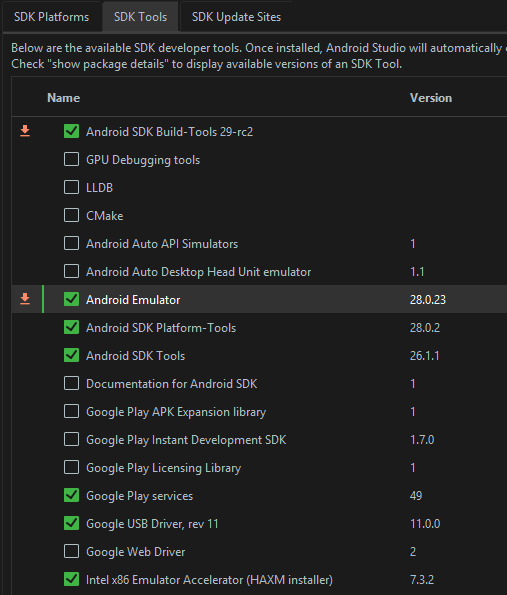507x595 pixels.
Task: Uncheck the Google Play services checkbox
Action: tap(71, 495)
